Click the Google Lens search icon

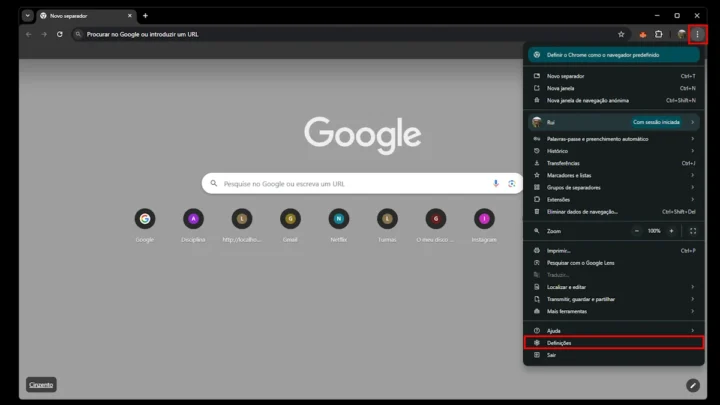coord(511,183)
